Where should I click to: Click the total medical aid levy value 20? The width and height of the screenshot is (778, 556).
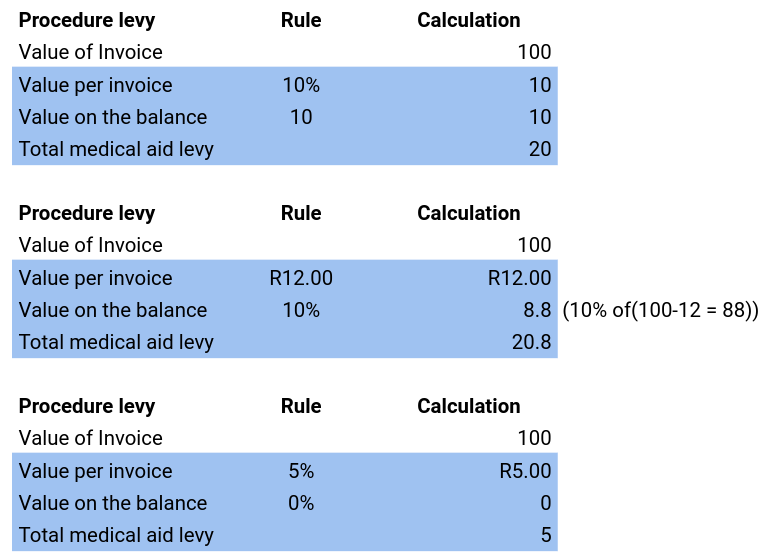pyautogui.click(x=539, y=149)
